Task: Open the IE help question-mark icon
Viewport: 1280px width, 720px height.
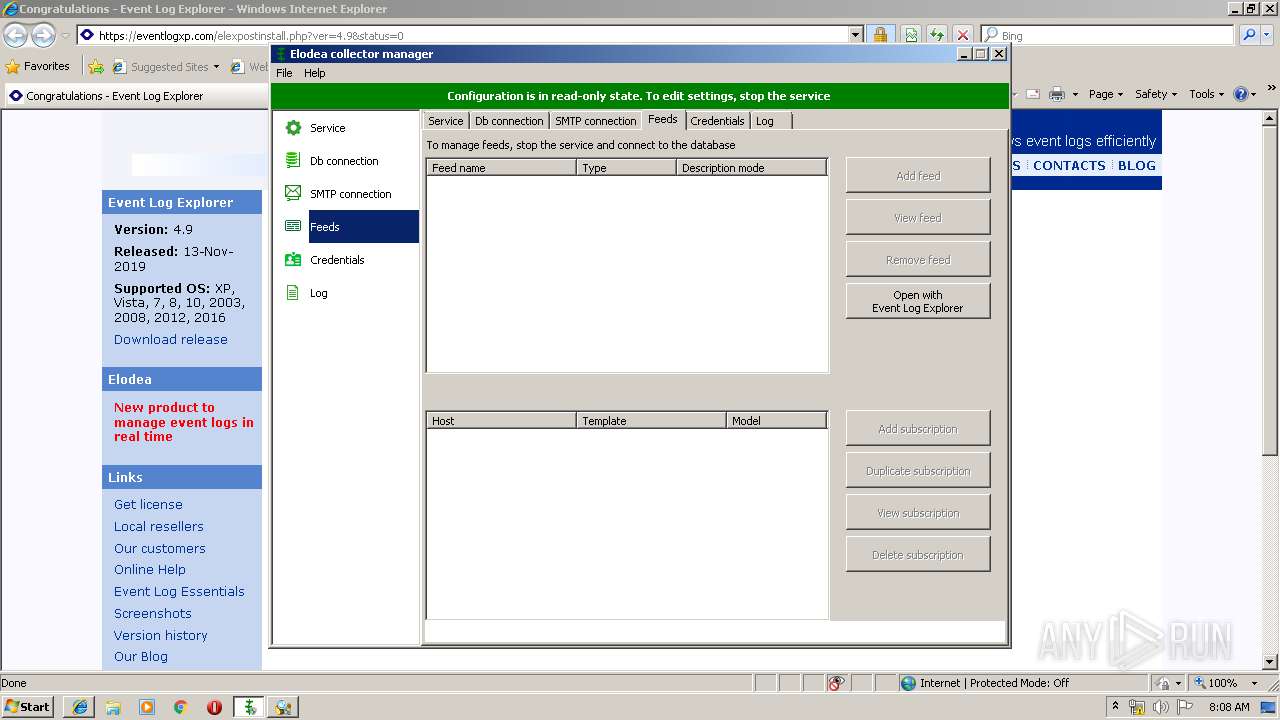Action: 1241,94
